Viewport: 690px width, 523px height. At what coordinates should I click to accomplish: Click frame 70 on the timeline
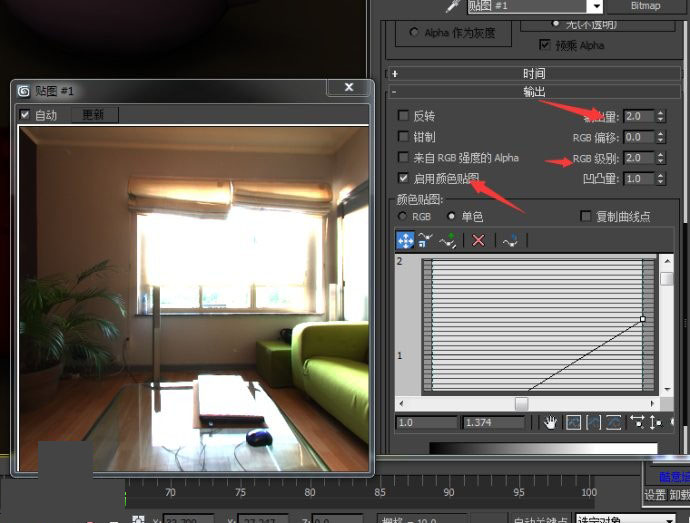(170, 492)
